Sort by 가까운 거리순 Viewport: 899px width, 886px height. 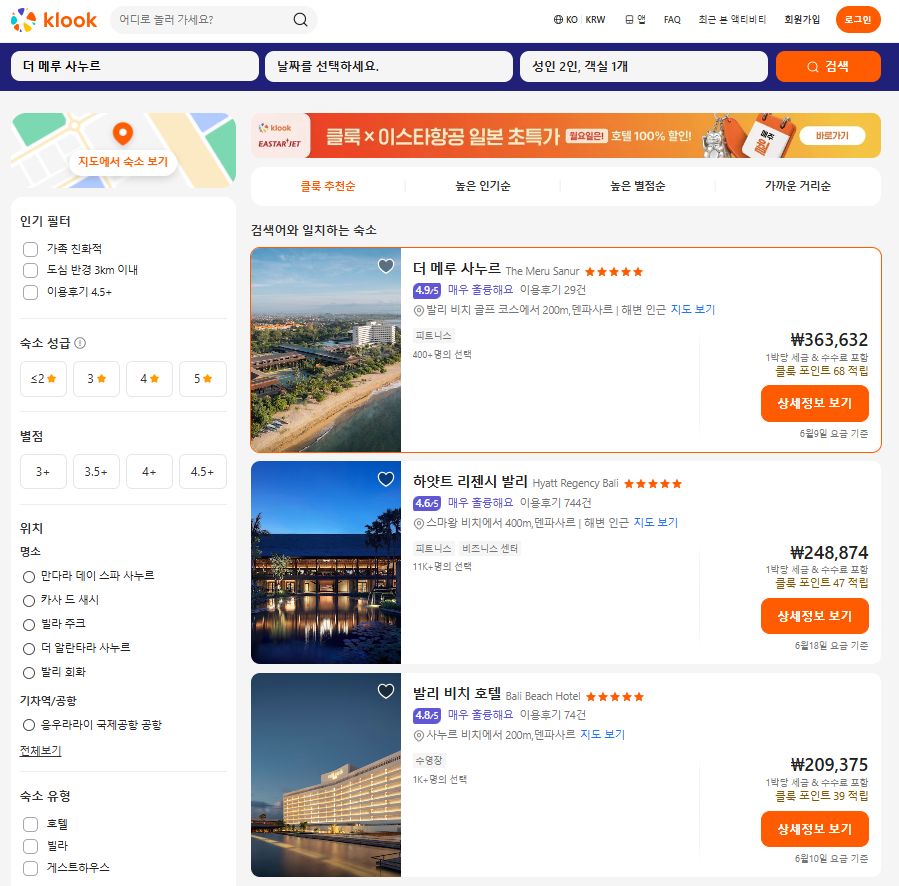point(798,186)
